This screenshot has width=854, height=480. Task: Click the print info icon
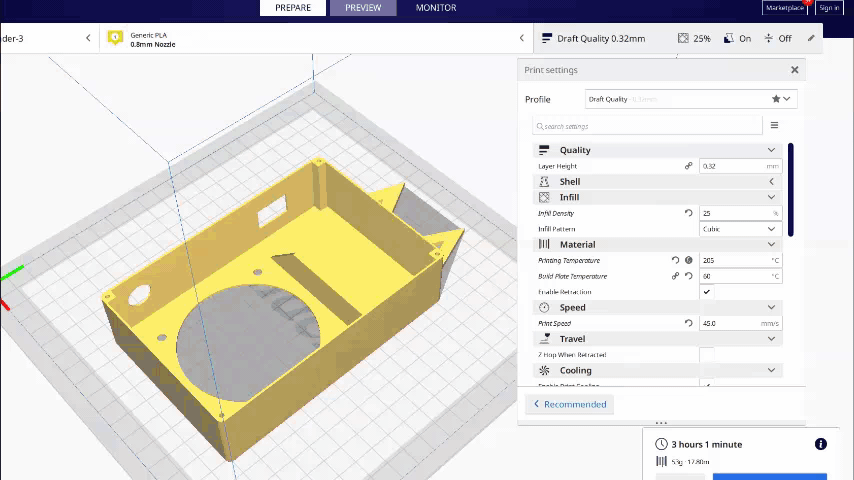click(x=820, y=444)
